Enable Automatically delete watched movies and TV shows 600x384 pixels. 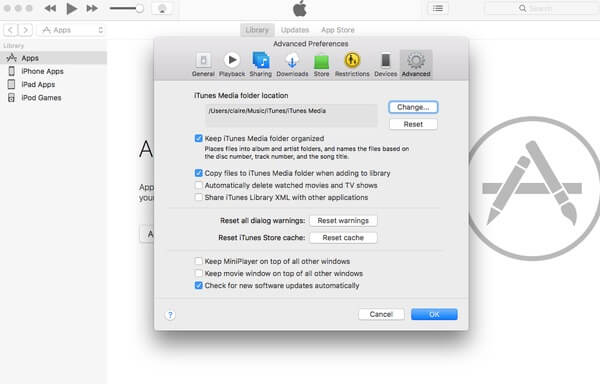(198, 185)
